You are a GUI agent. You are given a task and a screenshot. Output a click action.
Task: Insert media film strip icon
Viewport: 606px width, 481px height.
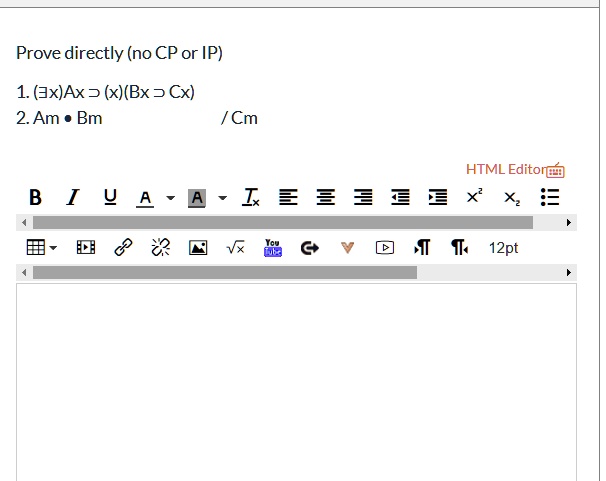pos(86,248)
